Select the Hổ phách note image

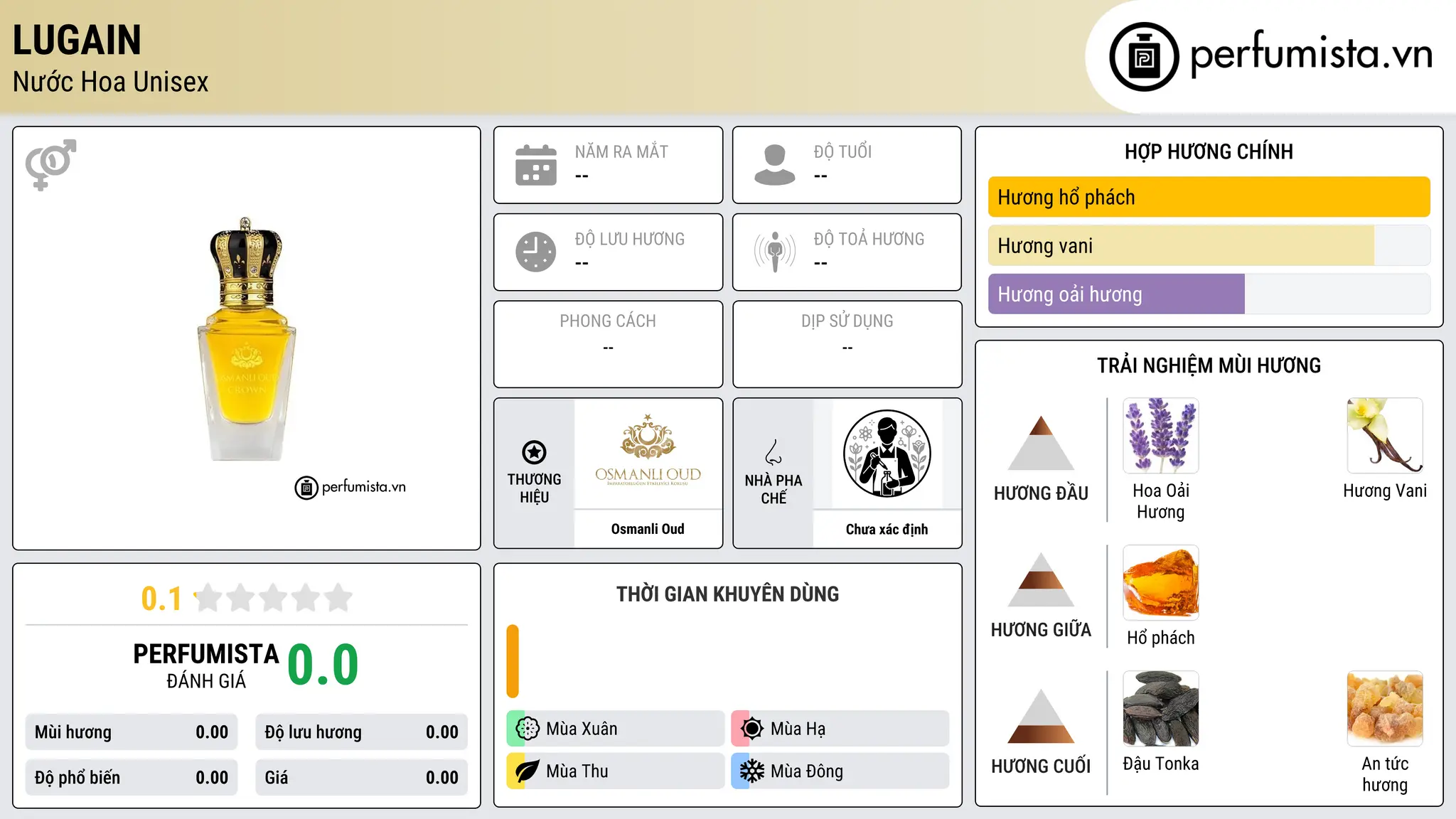pos(1161,583)
